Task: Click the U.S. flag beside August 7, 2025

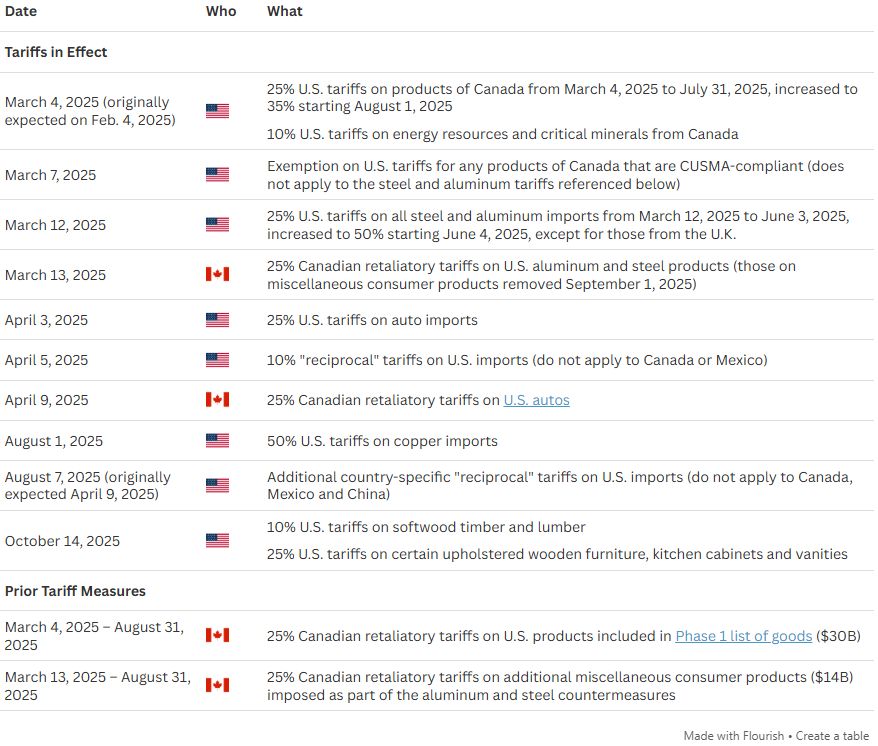Action: [217, 486]
